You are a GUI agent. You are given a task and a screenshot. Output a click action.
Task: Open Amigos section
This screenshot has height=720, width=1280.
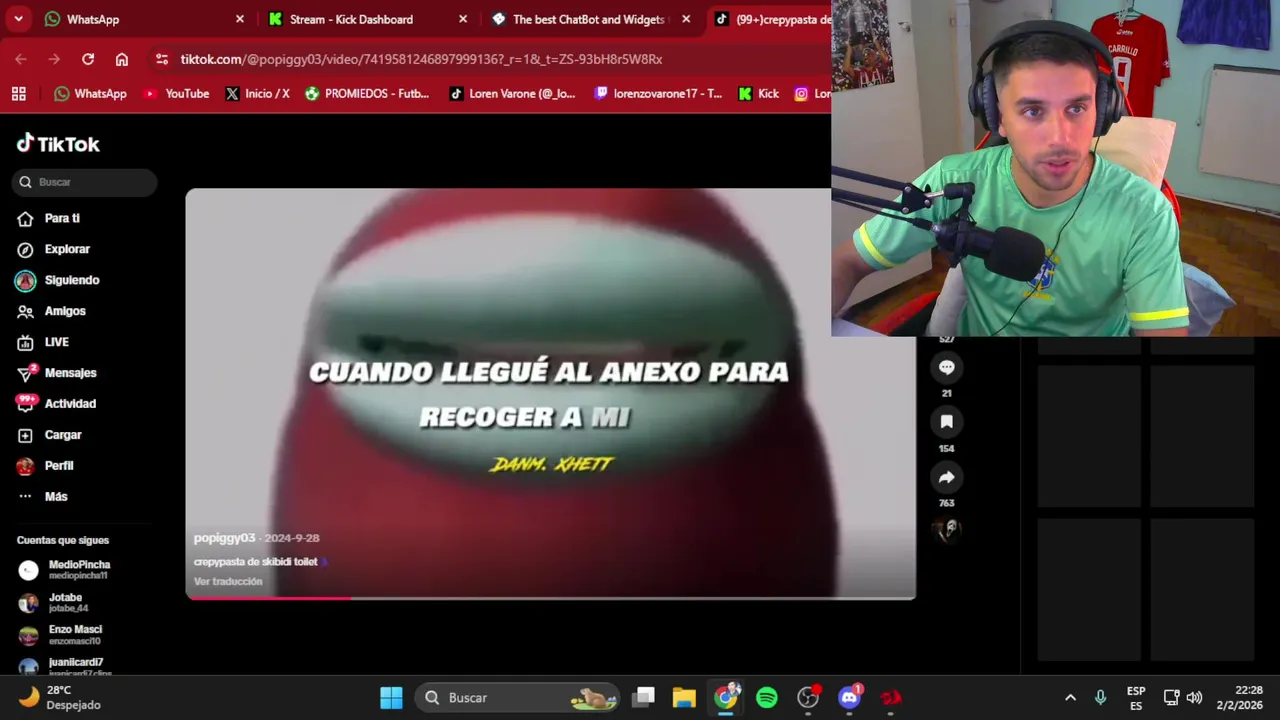pos(51,311)
